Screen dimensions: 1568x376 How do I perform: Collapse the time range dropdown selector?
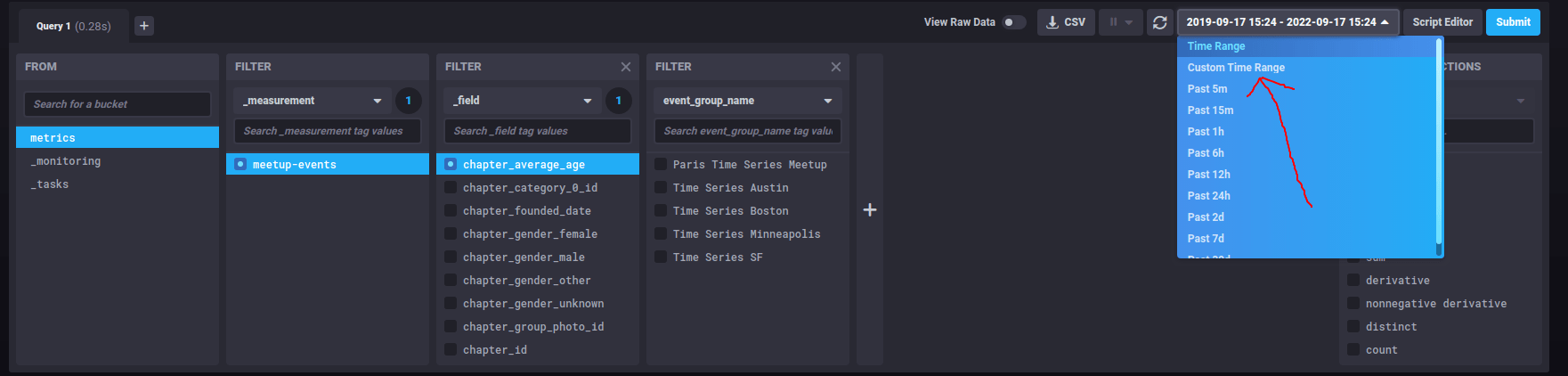click(x=1288, y=22)
